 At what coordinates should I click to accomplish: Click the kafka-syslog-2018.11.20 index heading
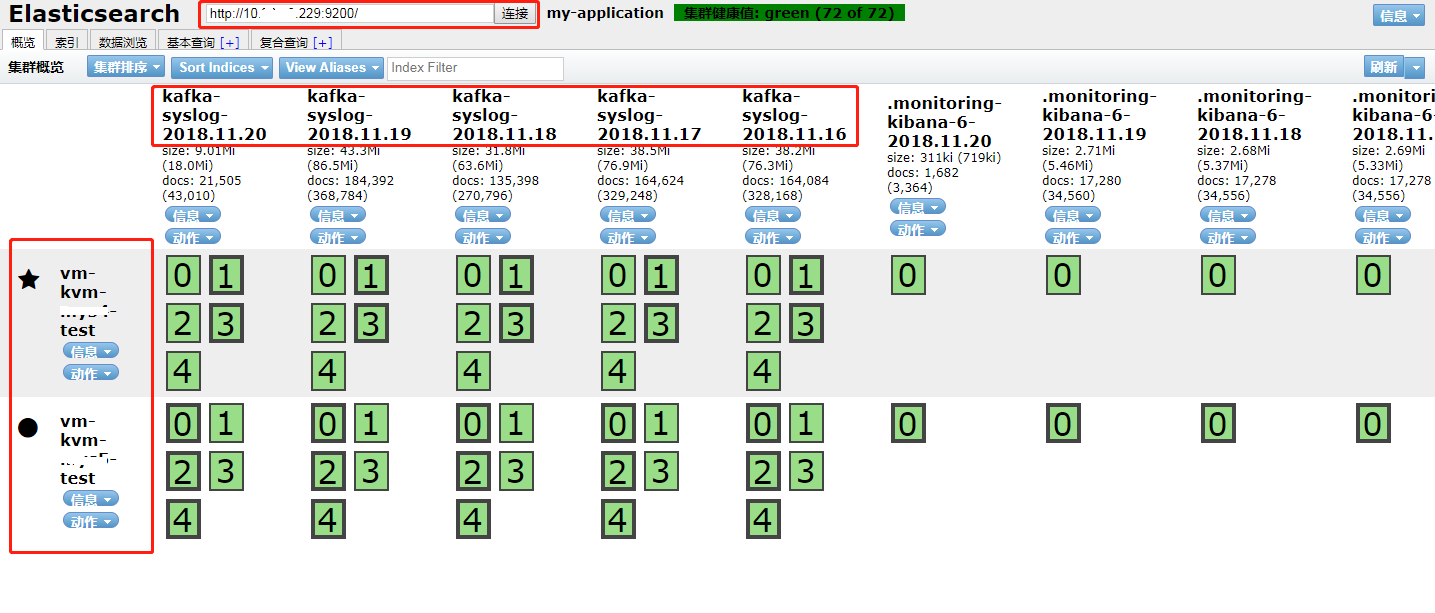tap(214, 115)
